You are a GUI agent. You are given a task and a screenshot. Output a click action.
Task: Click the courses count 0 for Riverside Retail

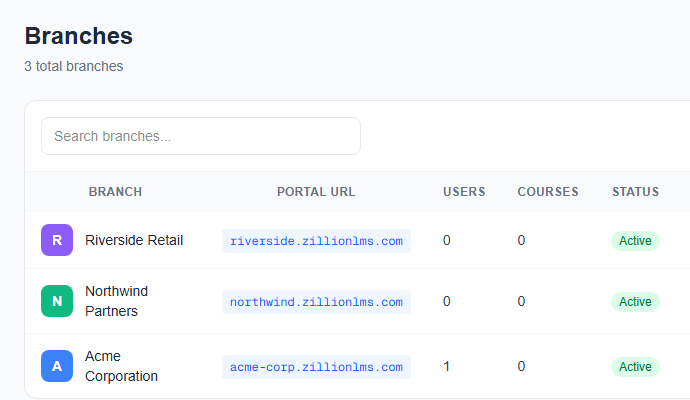click(x=521, y=240)
